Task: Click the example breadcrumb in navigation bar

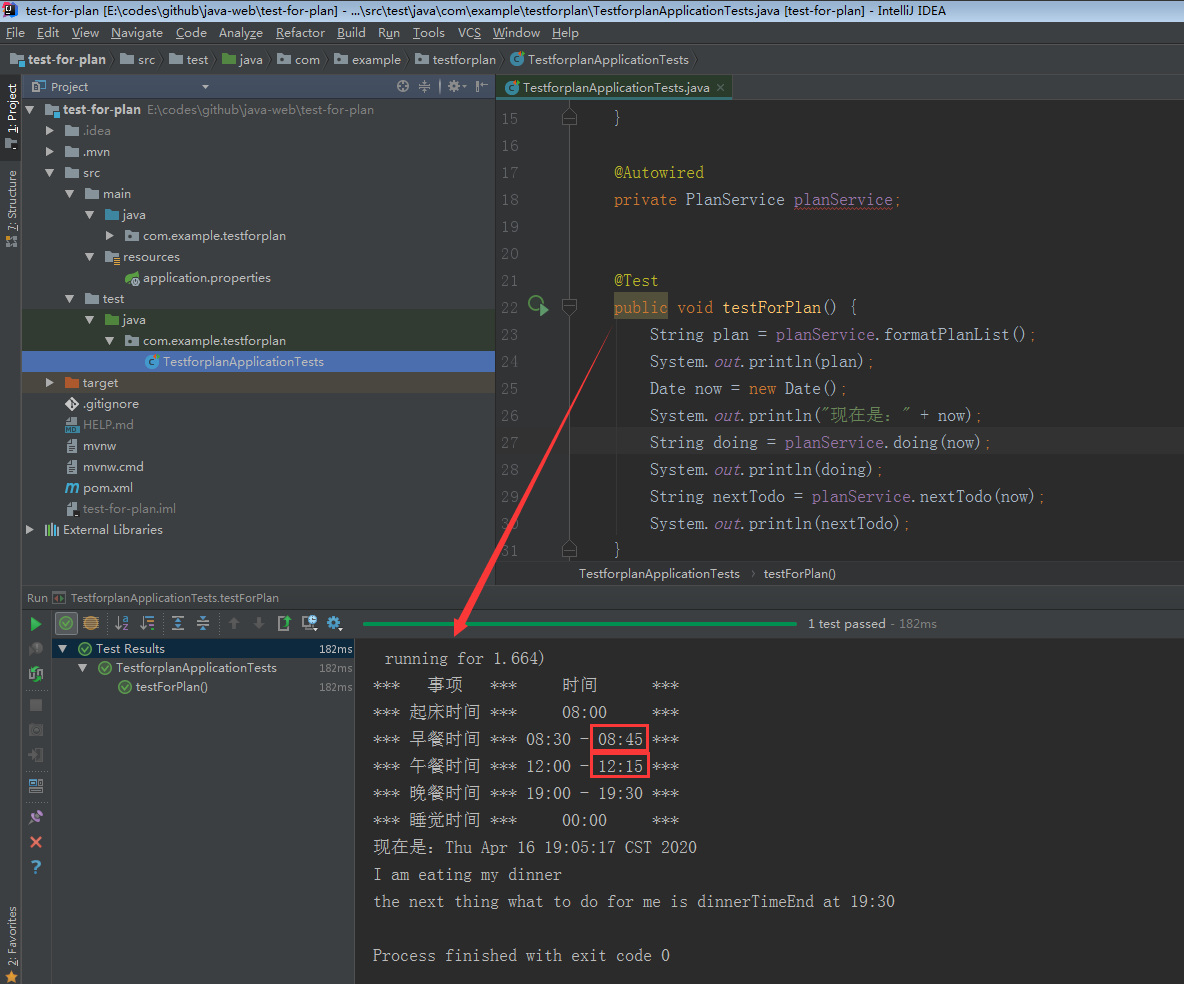Action: (x=368, y=60)
